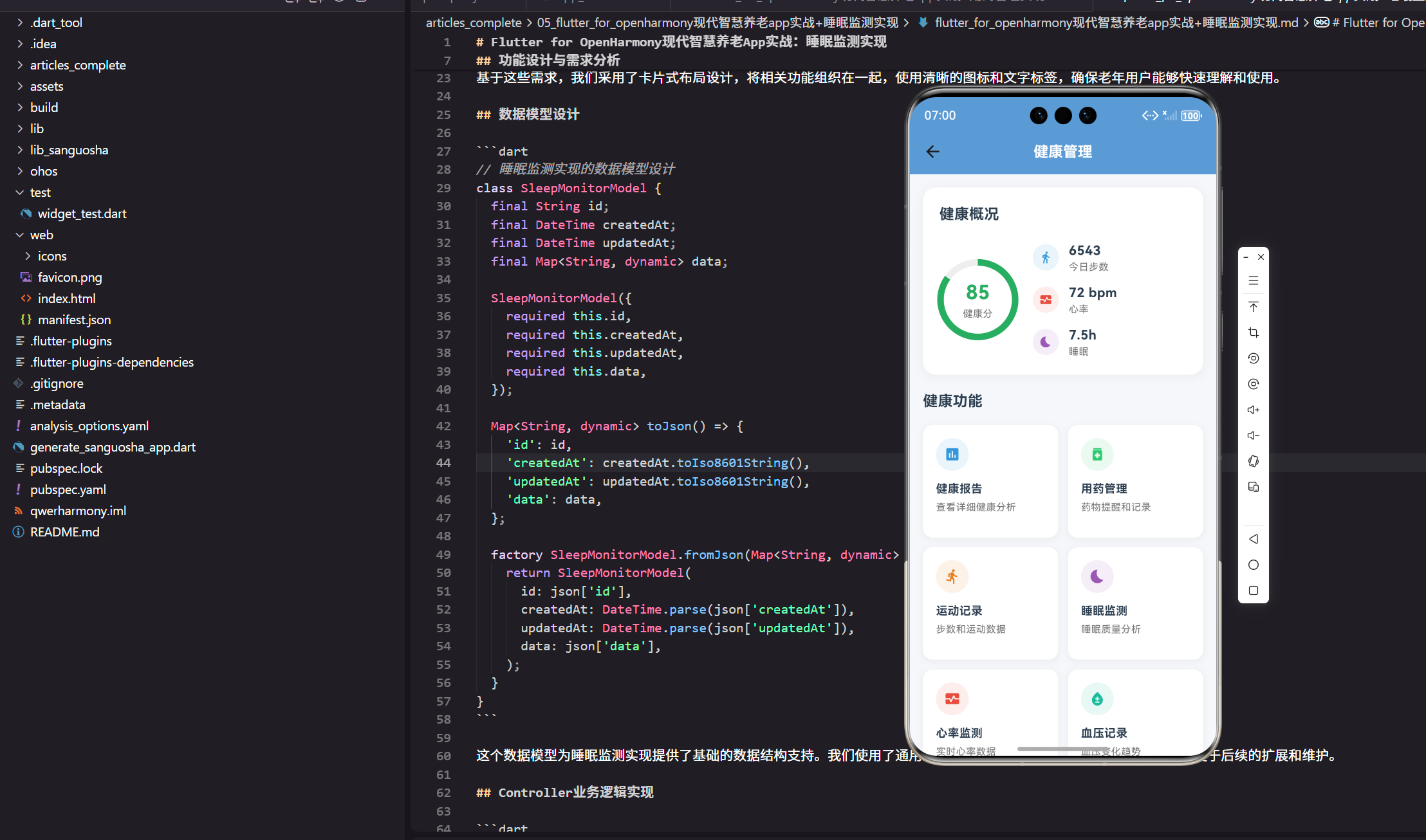Image resolution: width=1426 pixels, height=840 pixels.
Task: Expand the .dart_tool folder
Action: [20, 23]
